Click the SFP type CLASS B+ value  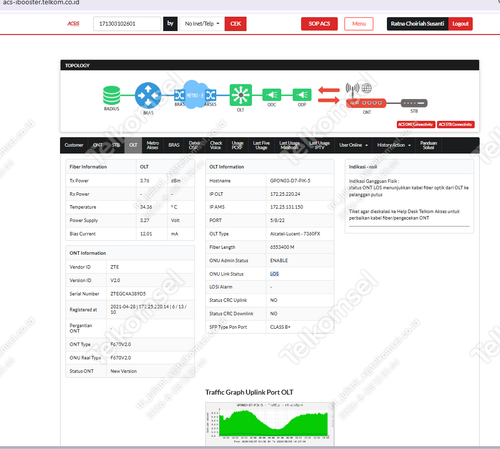pos(280,327)
